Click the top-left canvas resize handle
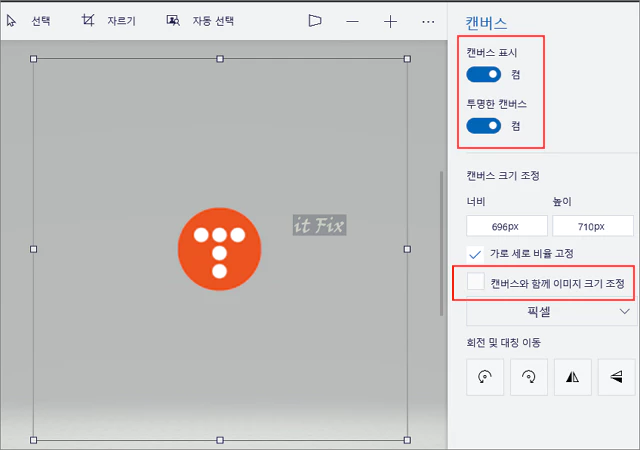640x450 pixels. point(33,59)
